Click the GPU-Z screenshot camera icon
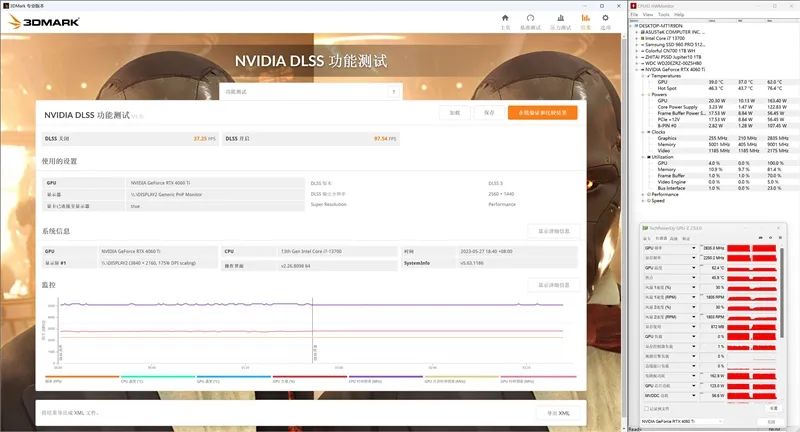Screen dimensions: 800x432 [x=761, y=238]
